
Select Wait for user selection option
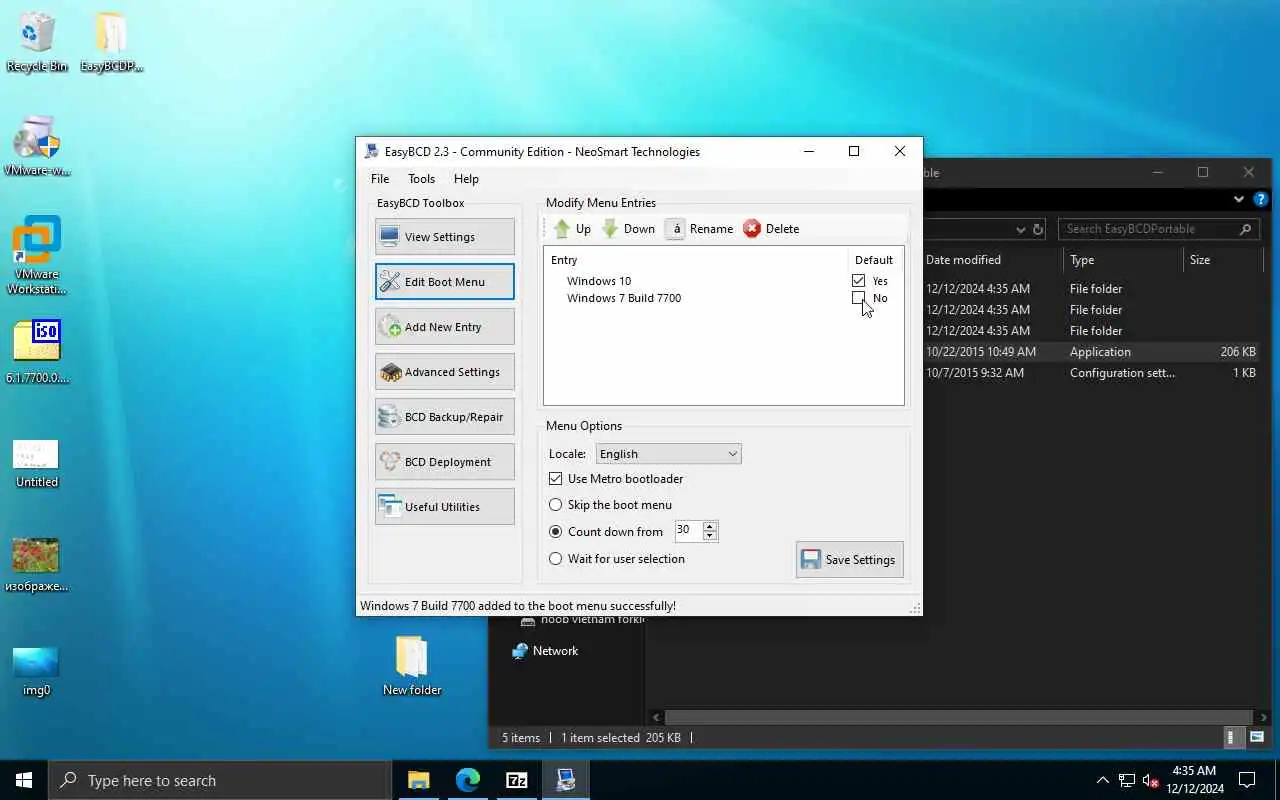[x=556, y=559]
